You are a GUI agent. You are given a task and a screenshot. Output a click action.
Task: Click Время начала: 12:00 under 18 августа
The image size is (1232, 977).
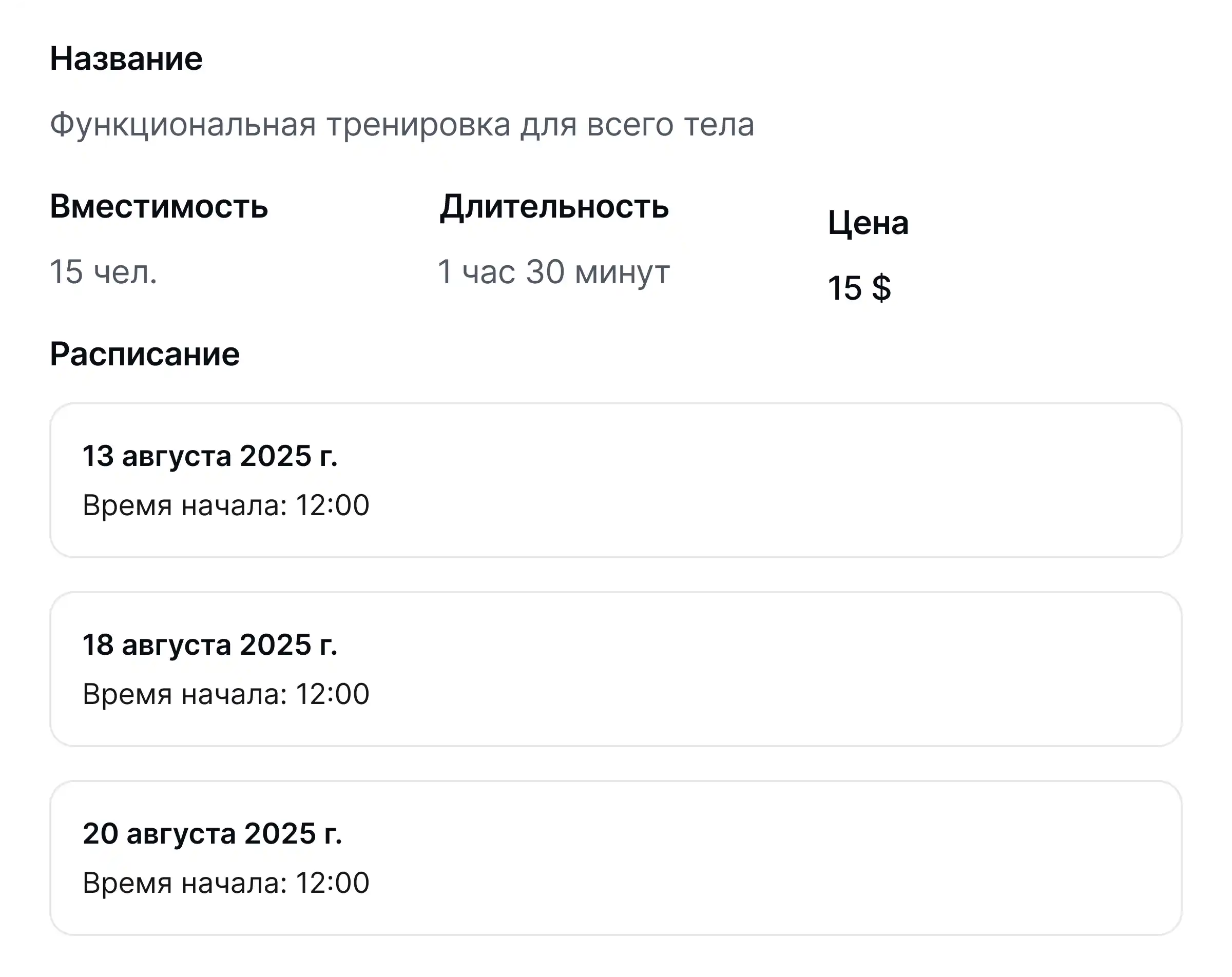[x=226, y=694]
